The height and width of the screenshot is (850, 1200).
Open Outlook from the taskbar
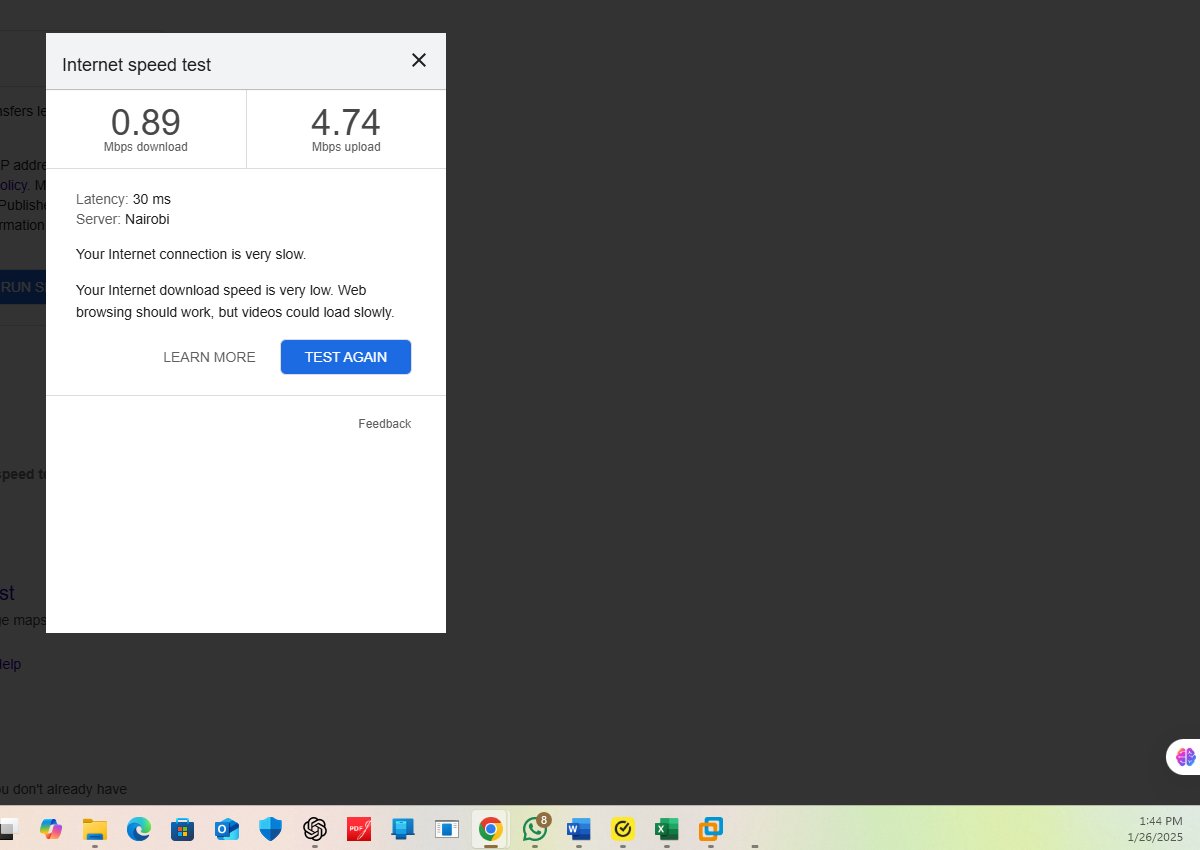point(226,829)
